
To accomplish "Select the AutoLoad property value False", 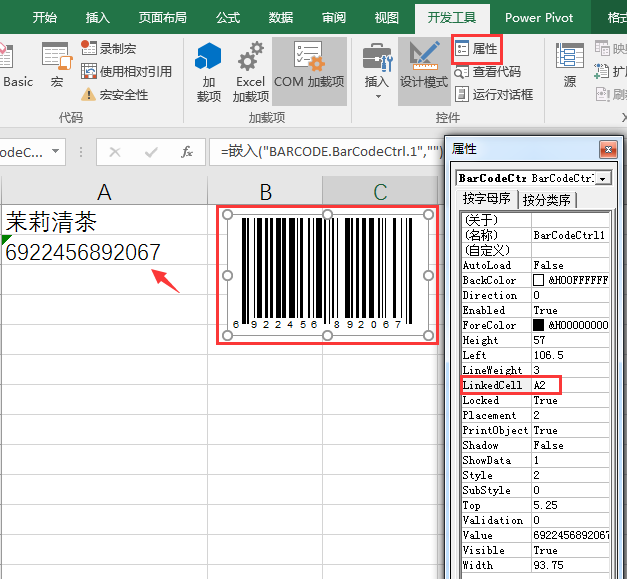I will pyautogui.click(x=570, y=265).
